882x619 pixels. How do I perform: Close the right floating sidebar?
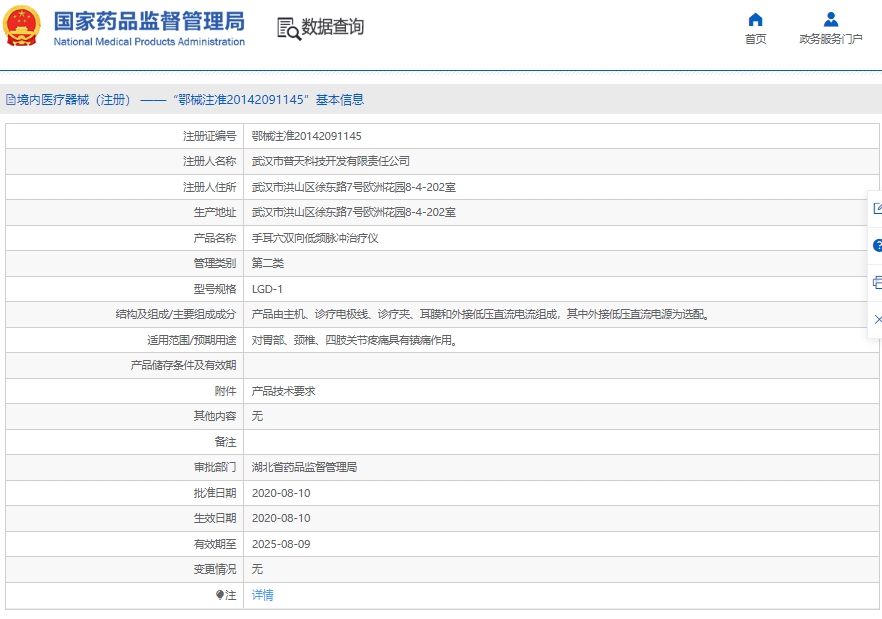[878, 320]
